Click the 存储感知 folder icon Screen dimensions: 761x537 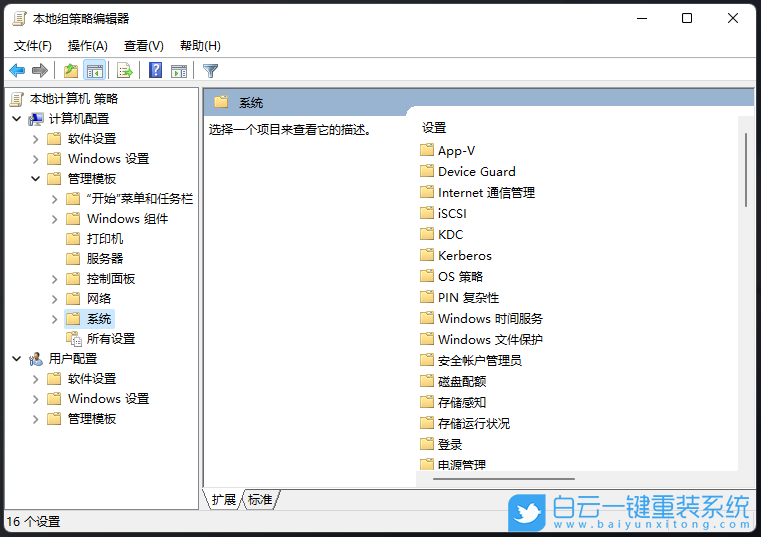point(427,402)
